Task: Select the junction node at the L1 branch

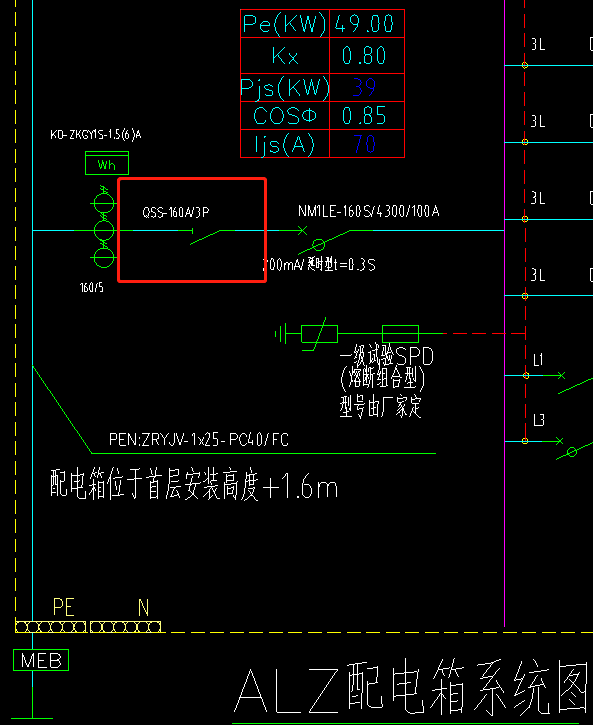Action: tap(526, 375)
